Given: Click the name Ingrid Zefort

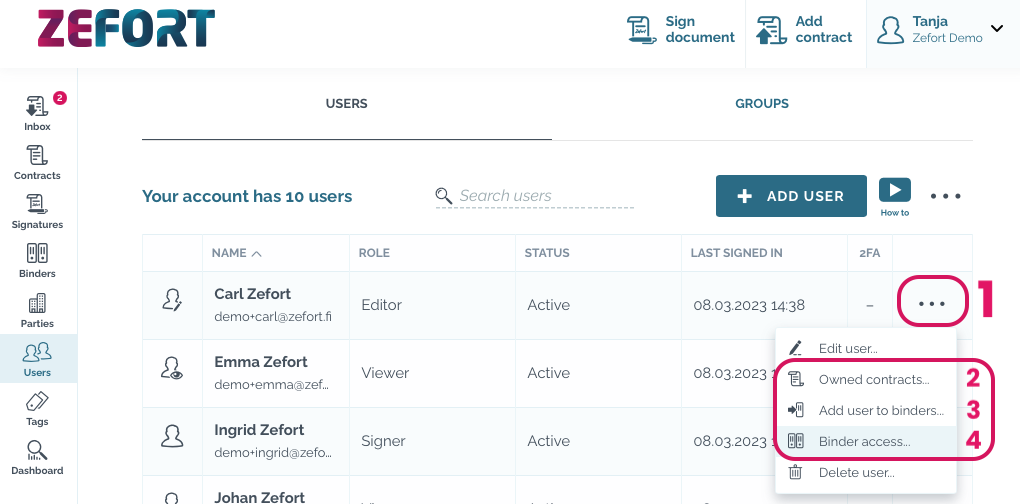Looking at the screenshot, I should pos(259,430).
